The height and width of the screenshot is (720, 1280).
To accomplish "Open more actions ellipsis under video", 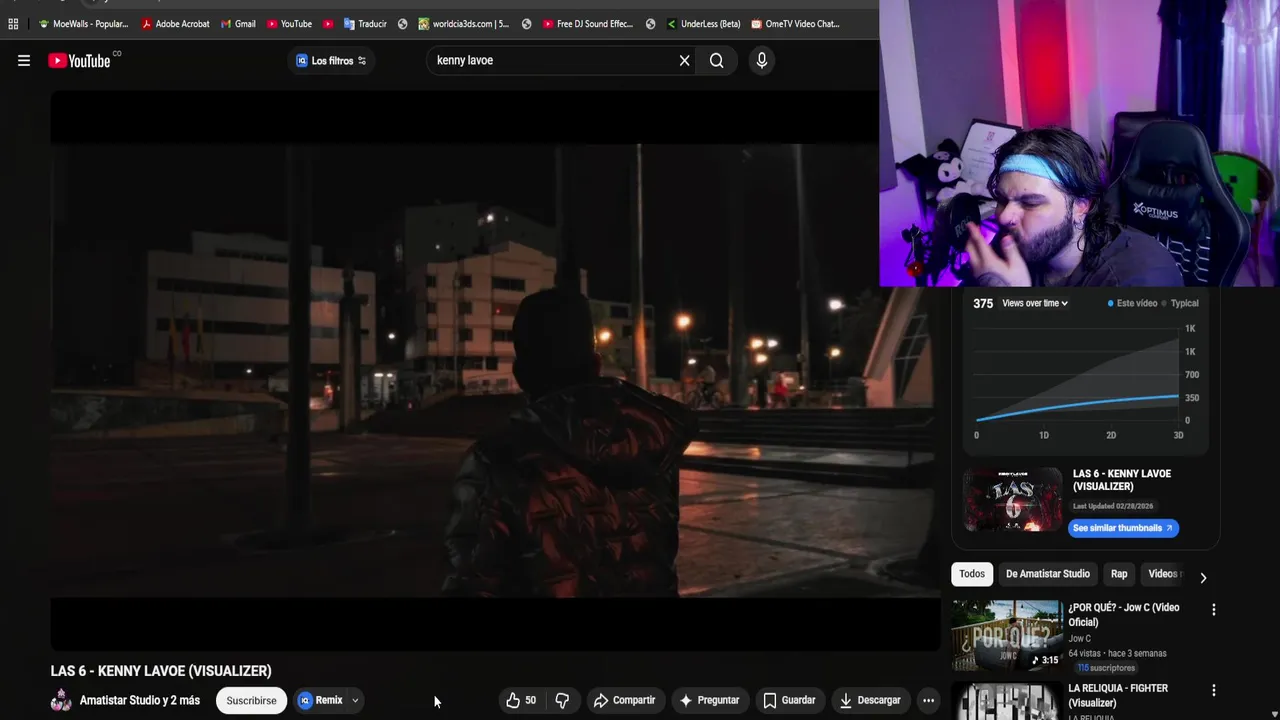I will [929, 701].
